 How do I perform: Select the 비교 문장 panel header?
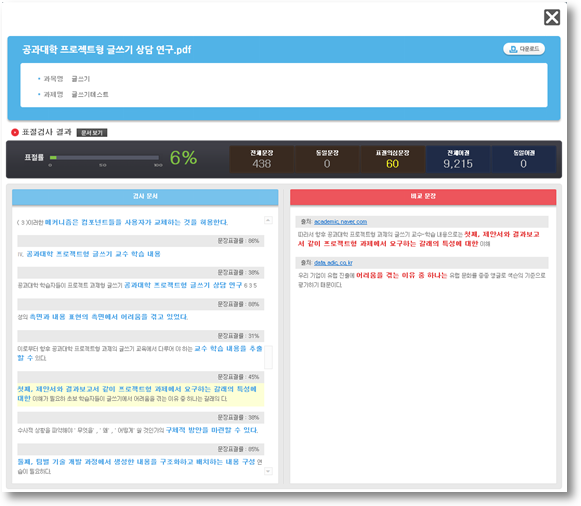coord(423,197)
